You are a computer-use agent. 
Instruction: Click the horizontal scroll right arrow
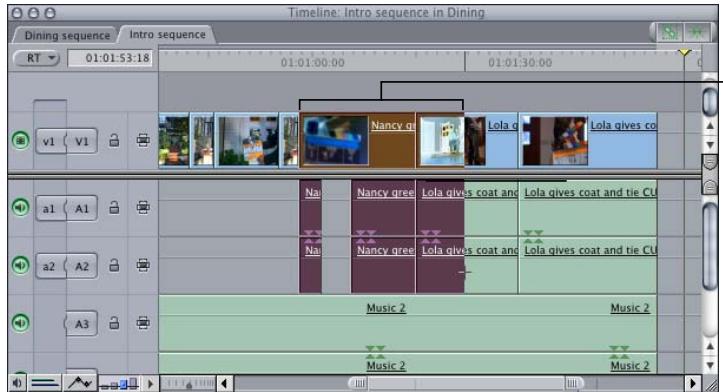[x=693, y=383]
